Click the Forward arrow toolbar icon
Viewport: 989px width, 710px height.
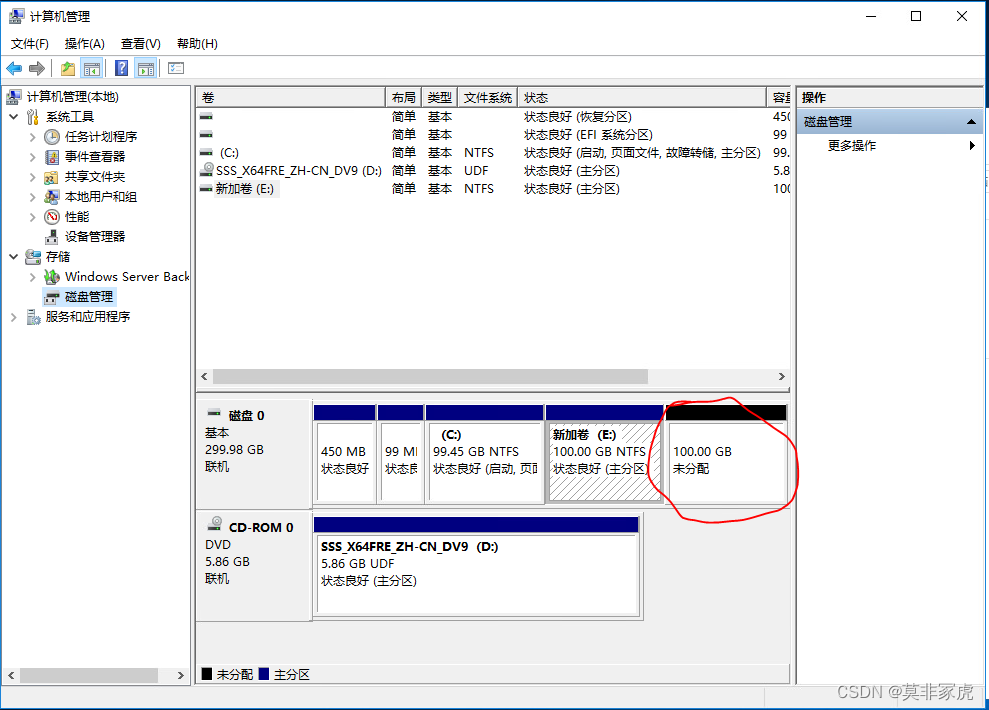point(37,68)
